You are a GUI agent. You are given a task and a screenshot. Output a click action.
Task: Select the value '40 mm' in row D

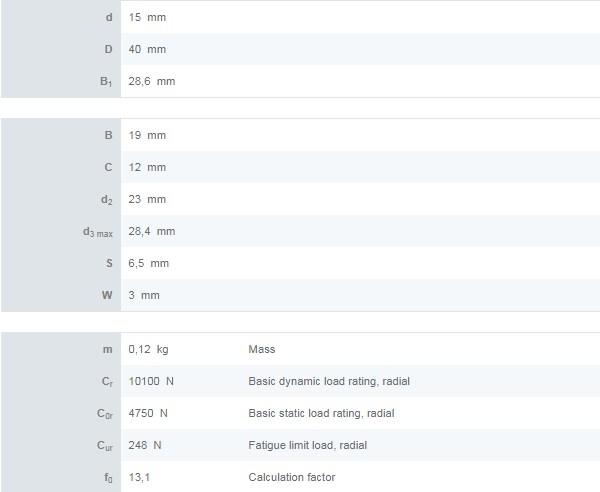147,49
